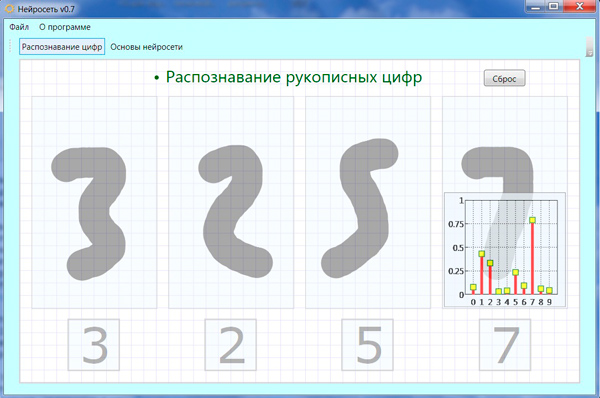
Task: Open the Файл menu
Action: coord(19,27)
